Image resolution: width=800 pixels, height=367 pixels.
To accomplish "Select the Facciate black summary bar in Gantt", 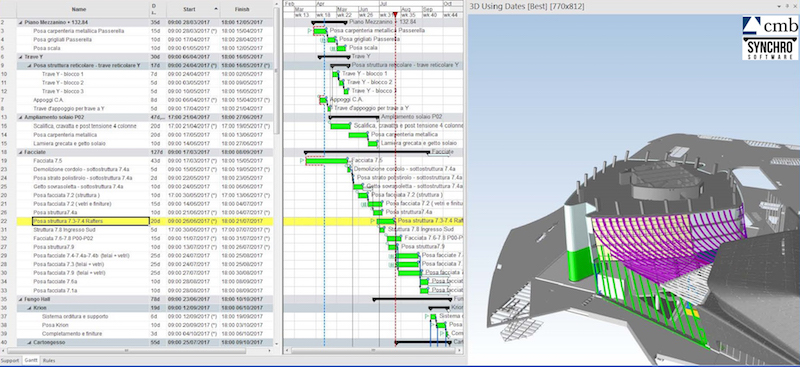I will [367, 152].
